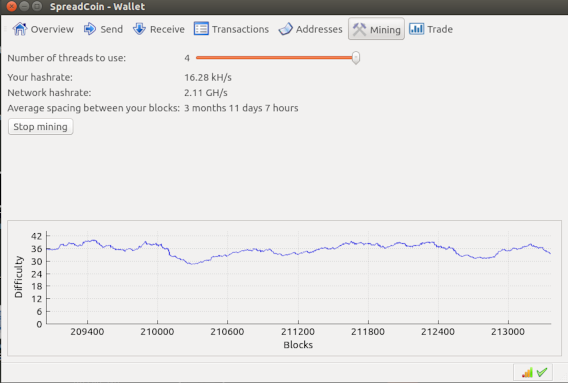This screenshot has width=568, height=383.
Task: Click the green sync checkmark icon
Action: pos(542,372)
